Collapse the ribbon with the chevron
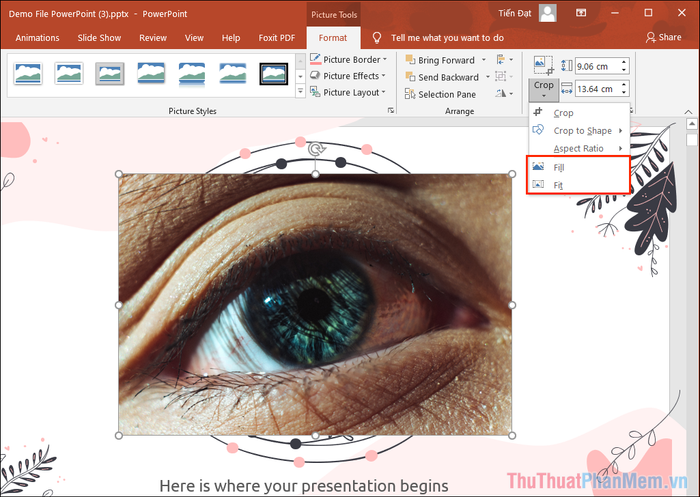Screen dimensions: 700x497 (688, 112)
